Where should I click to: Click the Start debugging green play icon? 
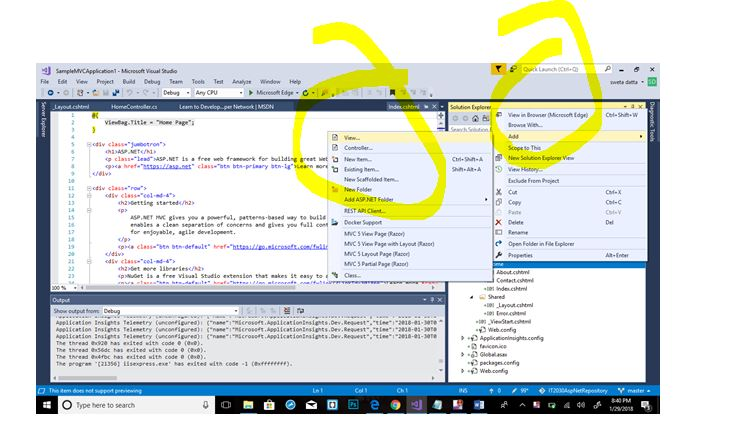pos(251,93)
